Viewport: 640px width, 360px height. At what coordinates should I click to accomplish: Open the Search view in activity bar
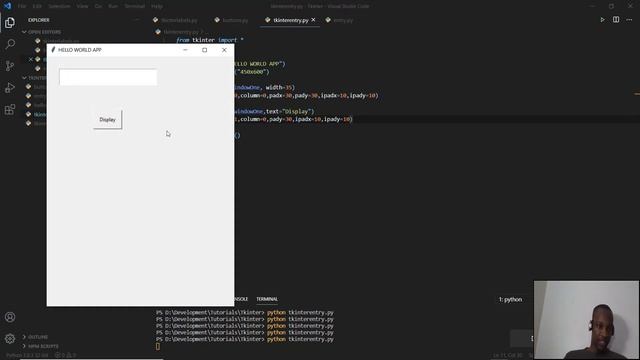coord(10,44)
